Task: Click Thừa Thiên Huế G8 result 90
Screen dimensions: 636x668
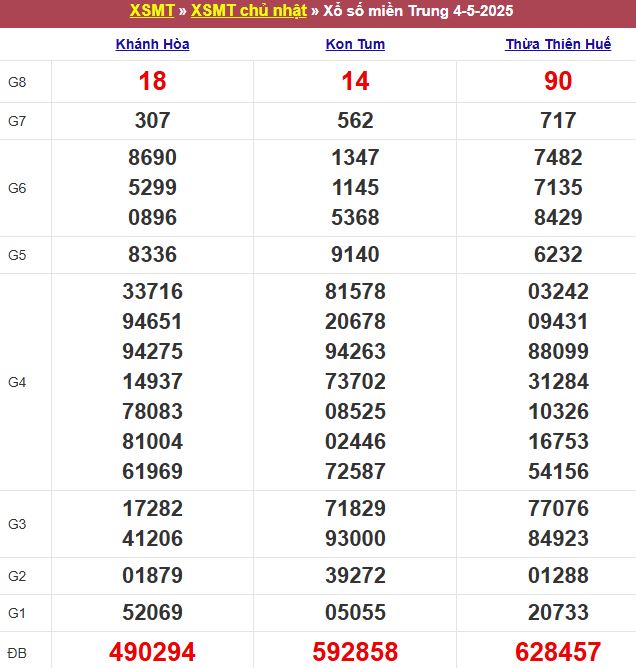Action: click(558, 81)
